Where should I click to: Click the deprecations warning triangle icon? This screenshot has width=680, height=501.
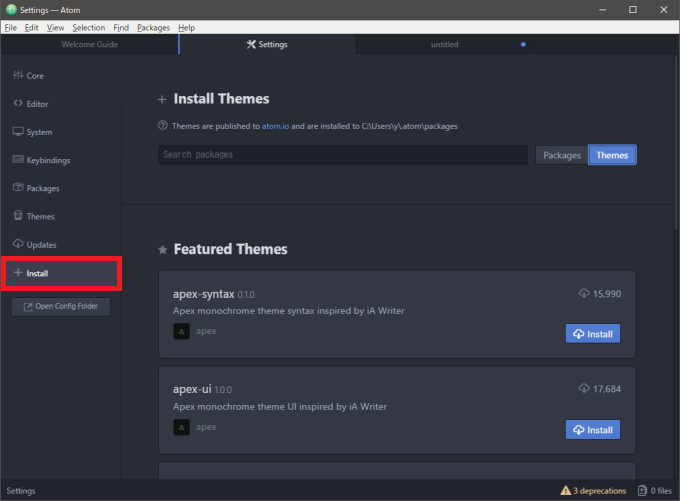tap(566, 491)
